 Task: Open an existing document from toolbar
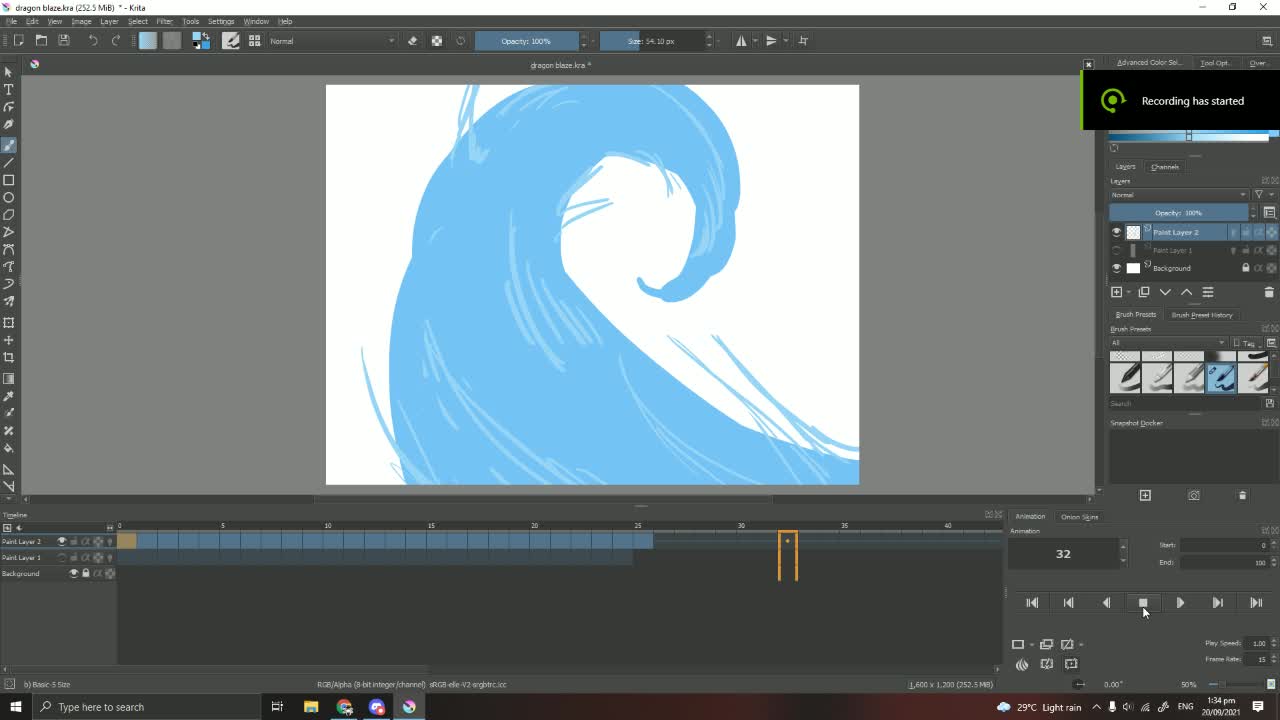(41, 41)
